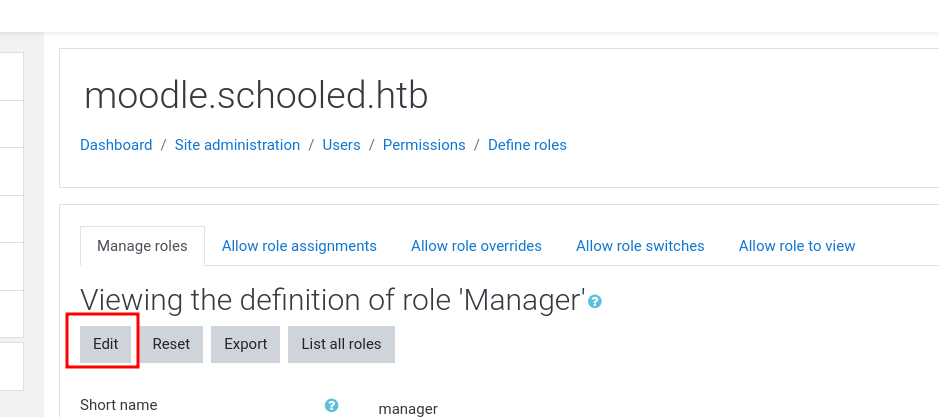The height and width of the screenshot is (417, 939).
Task: Click the Define roles breadcrumb link
Action: click(527, 145)
